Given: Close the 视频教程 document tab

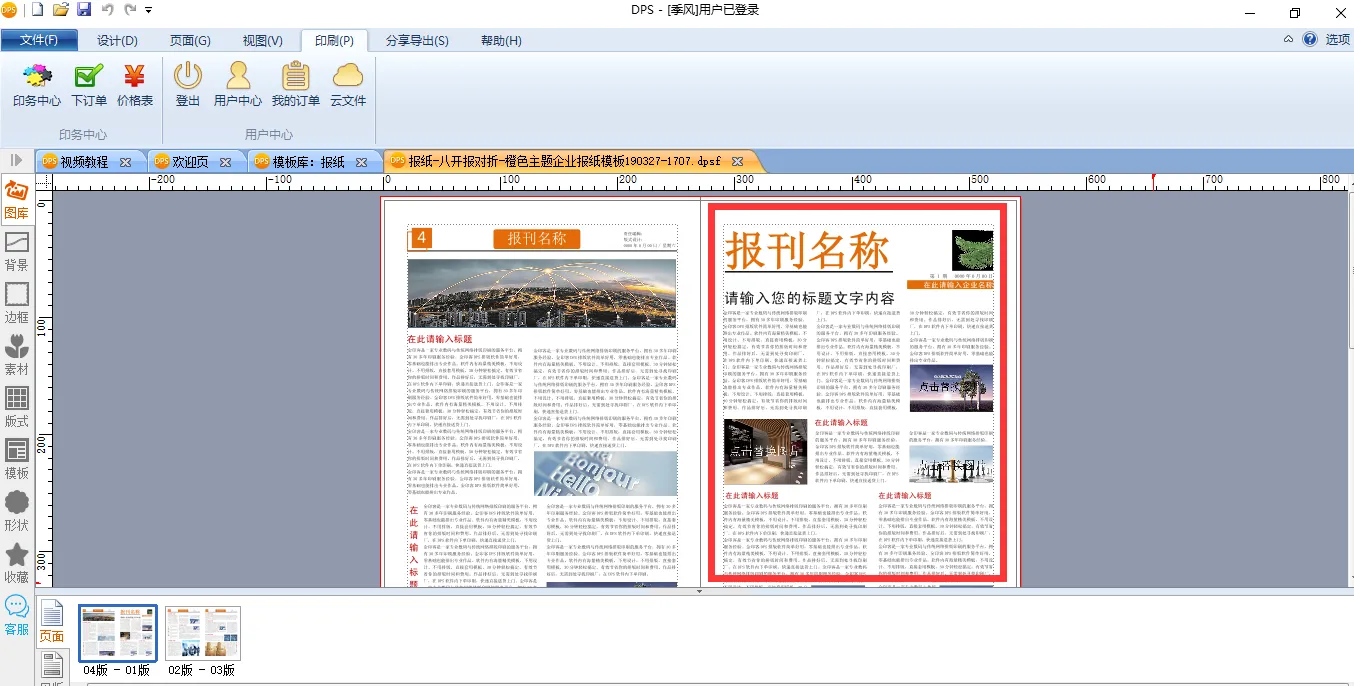Looking at the screenshot, I should pos(125,161).
